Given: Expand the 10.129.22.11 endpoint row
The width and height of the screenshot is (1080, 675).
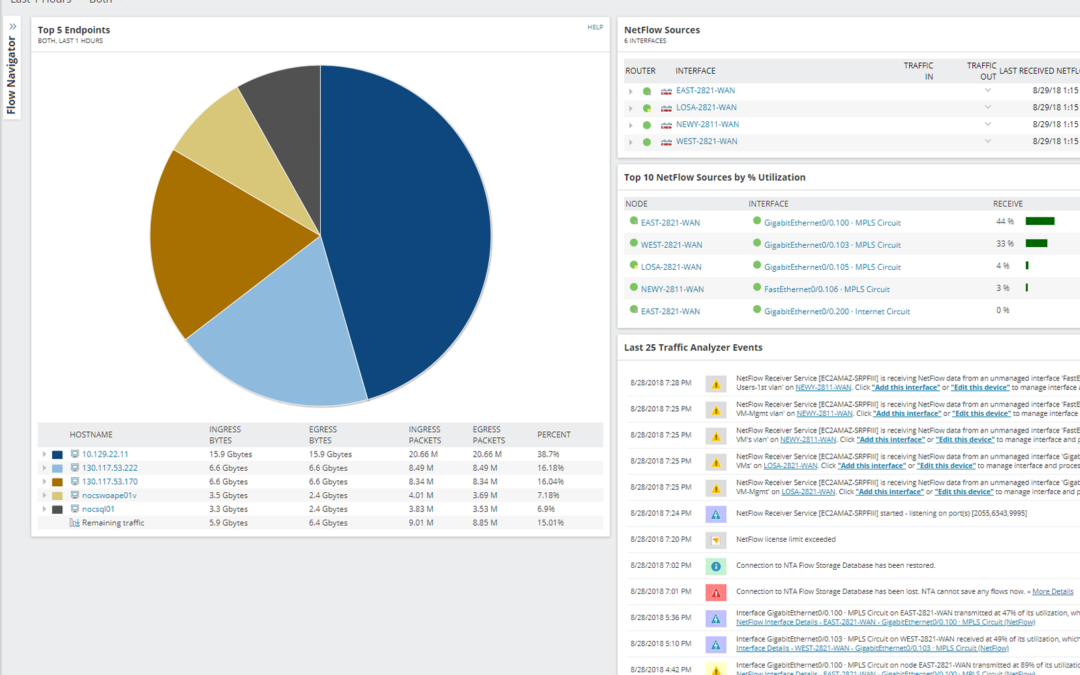Looking at the screenshot, I should click(44, 455).
